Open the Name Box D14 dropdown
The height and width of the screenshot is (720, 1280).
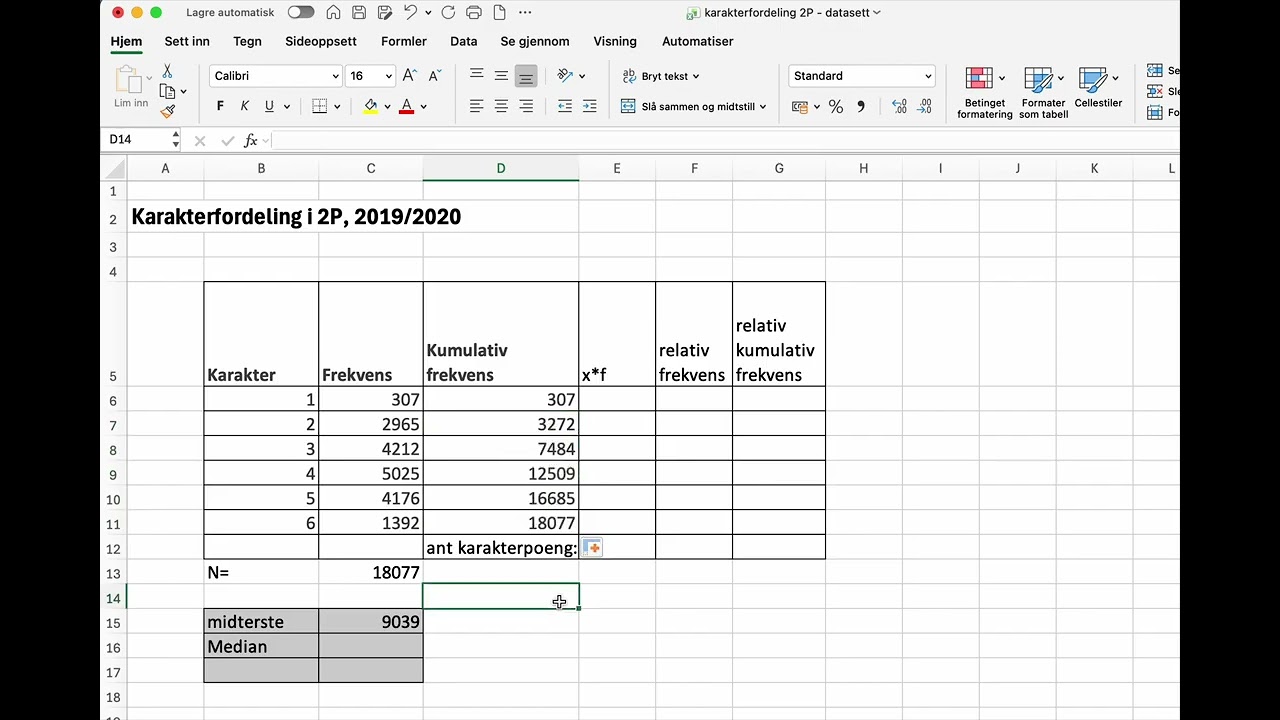click(176, 140)
